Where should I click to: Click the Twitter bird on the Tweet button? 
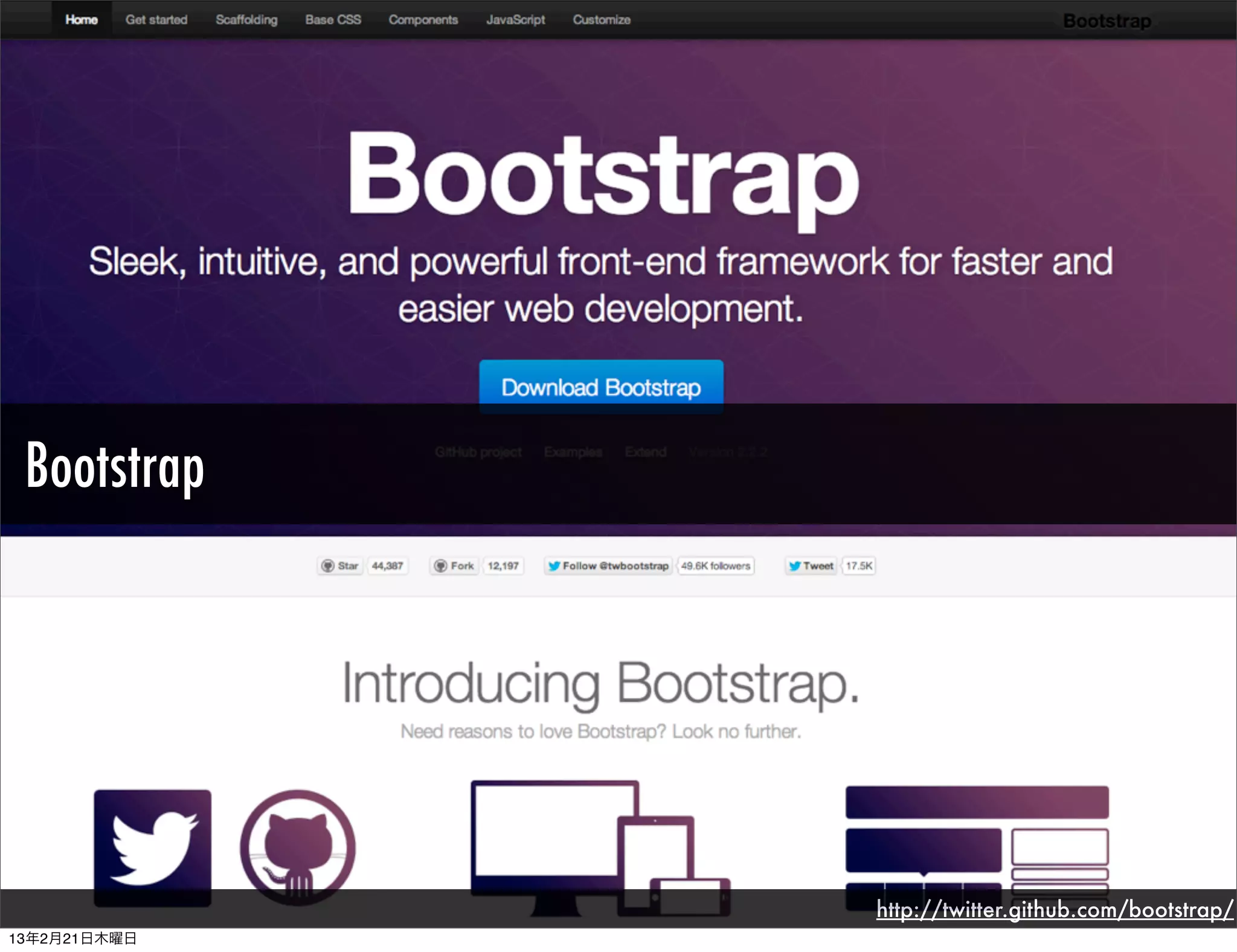(x=795, y=566)
